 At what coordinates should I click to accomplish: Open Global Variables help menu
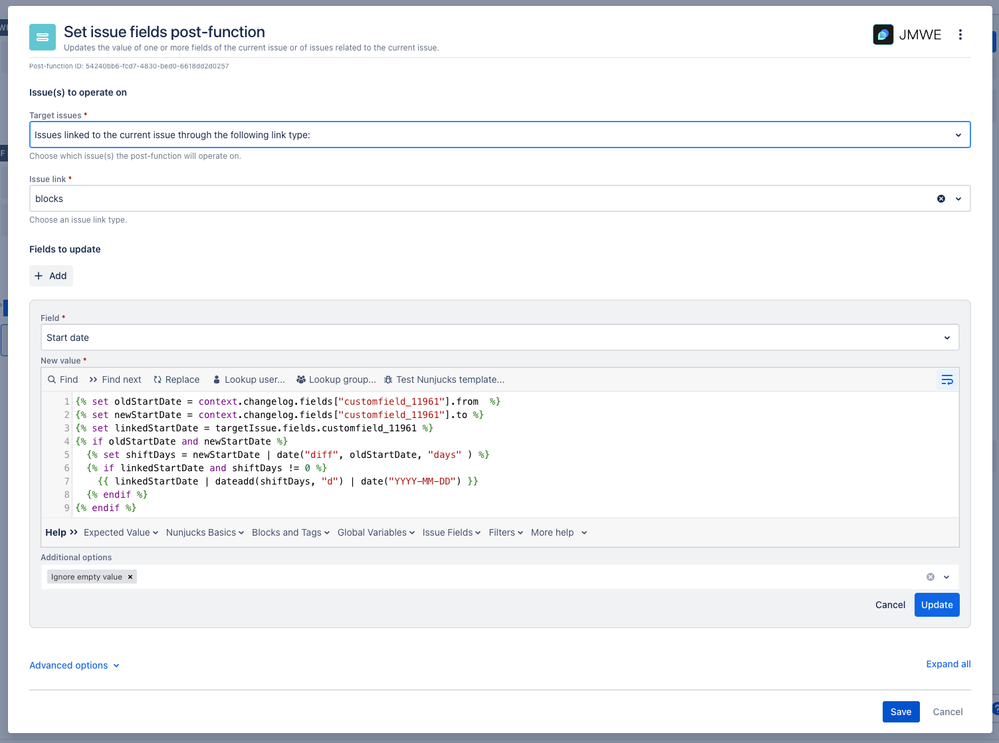376,533
